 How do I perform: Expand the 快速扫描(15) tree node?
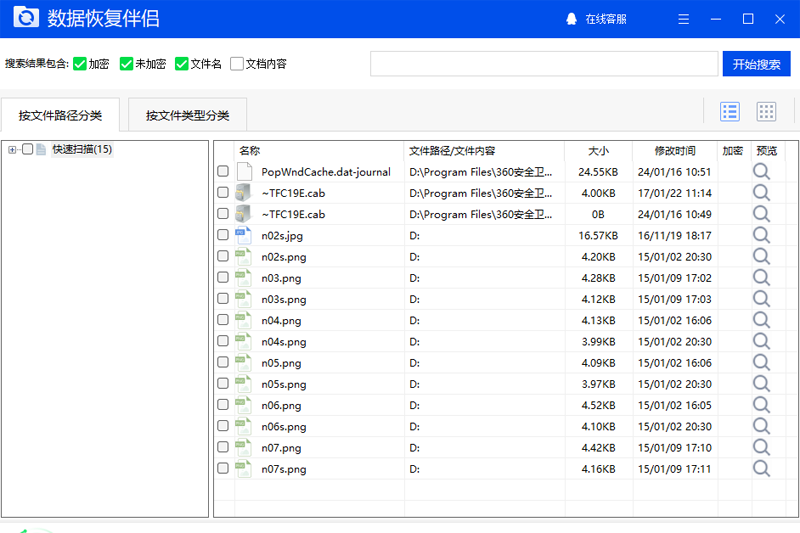(x=12, y=150)
